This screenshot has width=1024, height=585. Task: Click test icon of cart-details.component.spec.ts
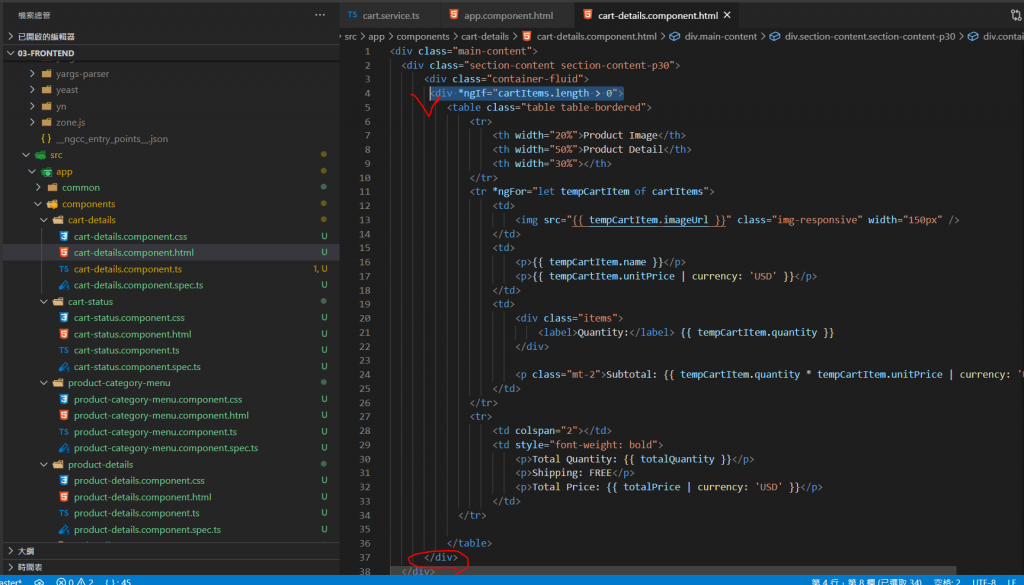coord(63,285)
